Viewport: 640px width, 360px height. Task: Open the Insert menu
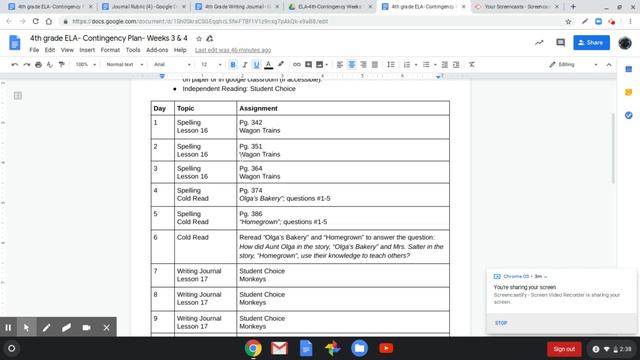point(87,50)
